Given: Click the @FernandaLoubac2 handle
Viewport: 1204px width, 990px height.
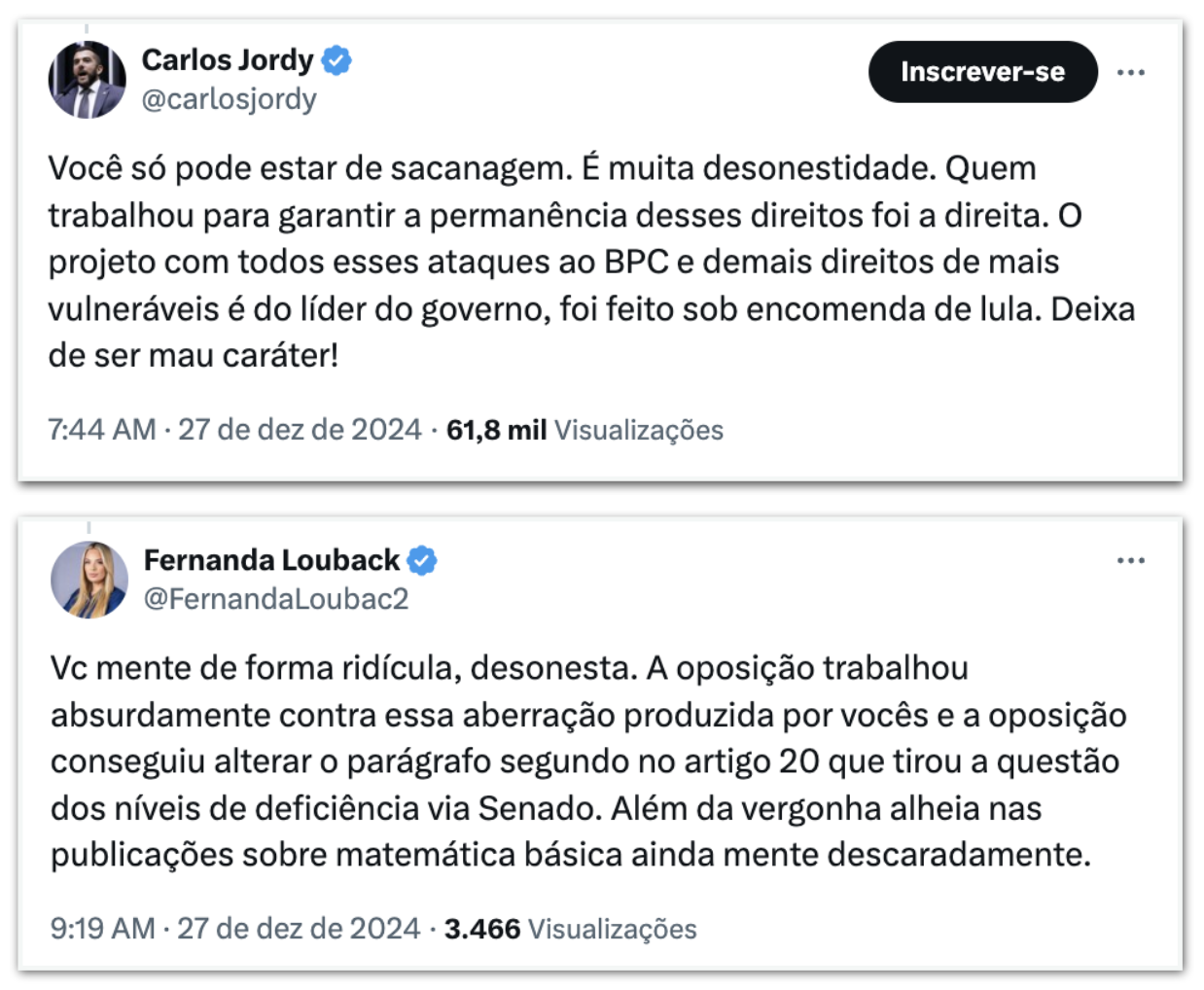Looking at the screenshot, I should click(276, 599).
